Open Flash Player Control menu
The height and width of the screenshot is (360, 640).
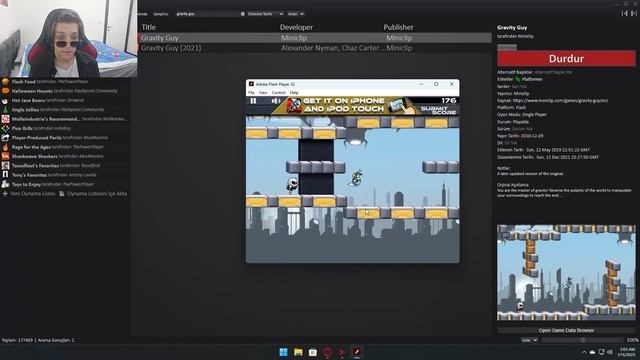click(279, 93)
